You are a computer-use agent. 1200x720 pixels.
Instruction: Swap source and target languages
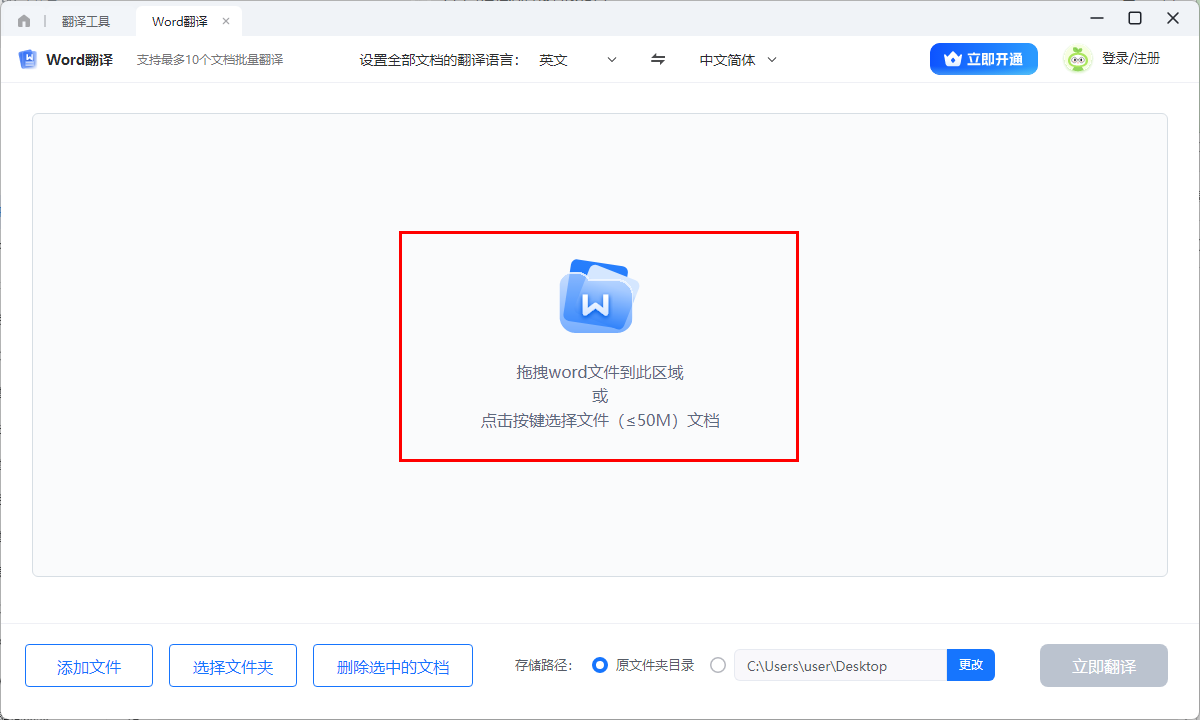pos(658,60)
